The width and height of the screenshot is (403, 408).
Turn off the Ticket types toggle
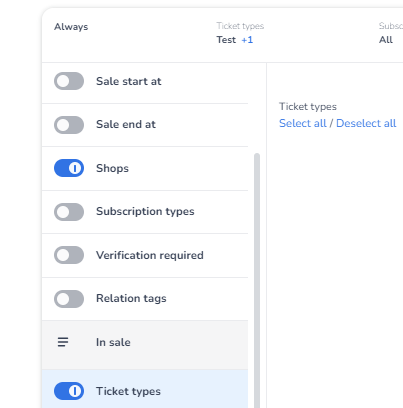tap(69, 391)
